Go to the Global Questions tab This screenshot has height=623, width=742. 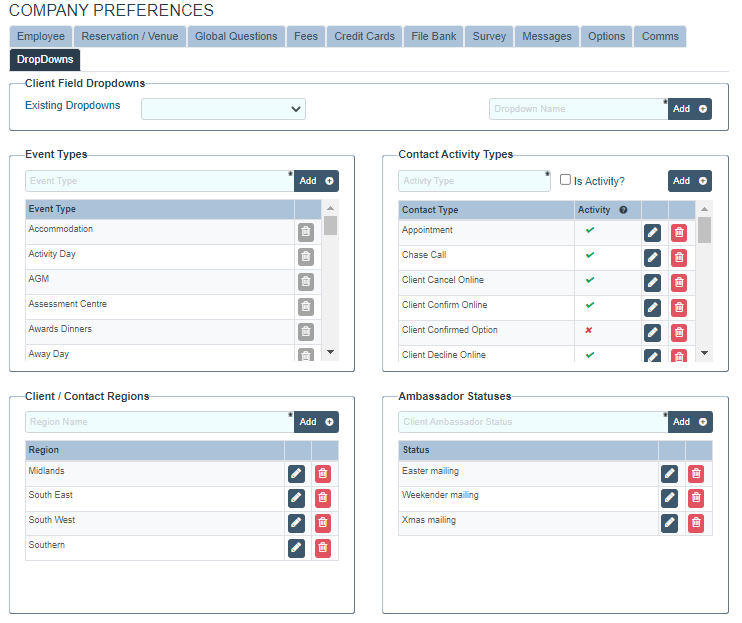point(236,36)
